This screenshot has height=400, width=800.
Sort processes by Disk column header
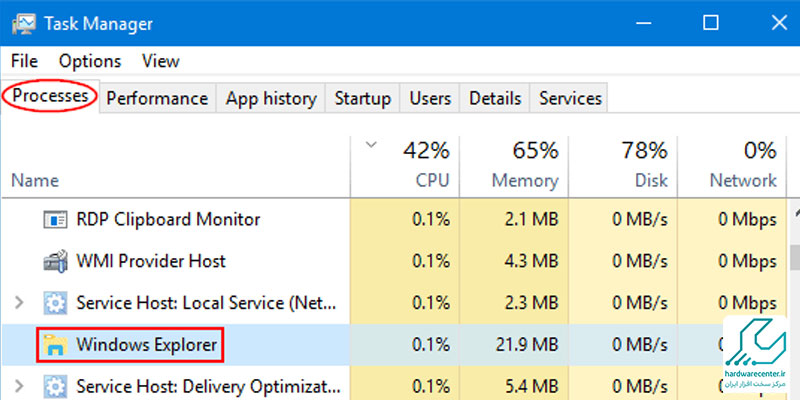(623, 166)
